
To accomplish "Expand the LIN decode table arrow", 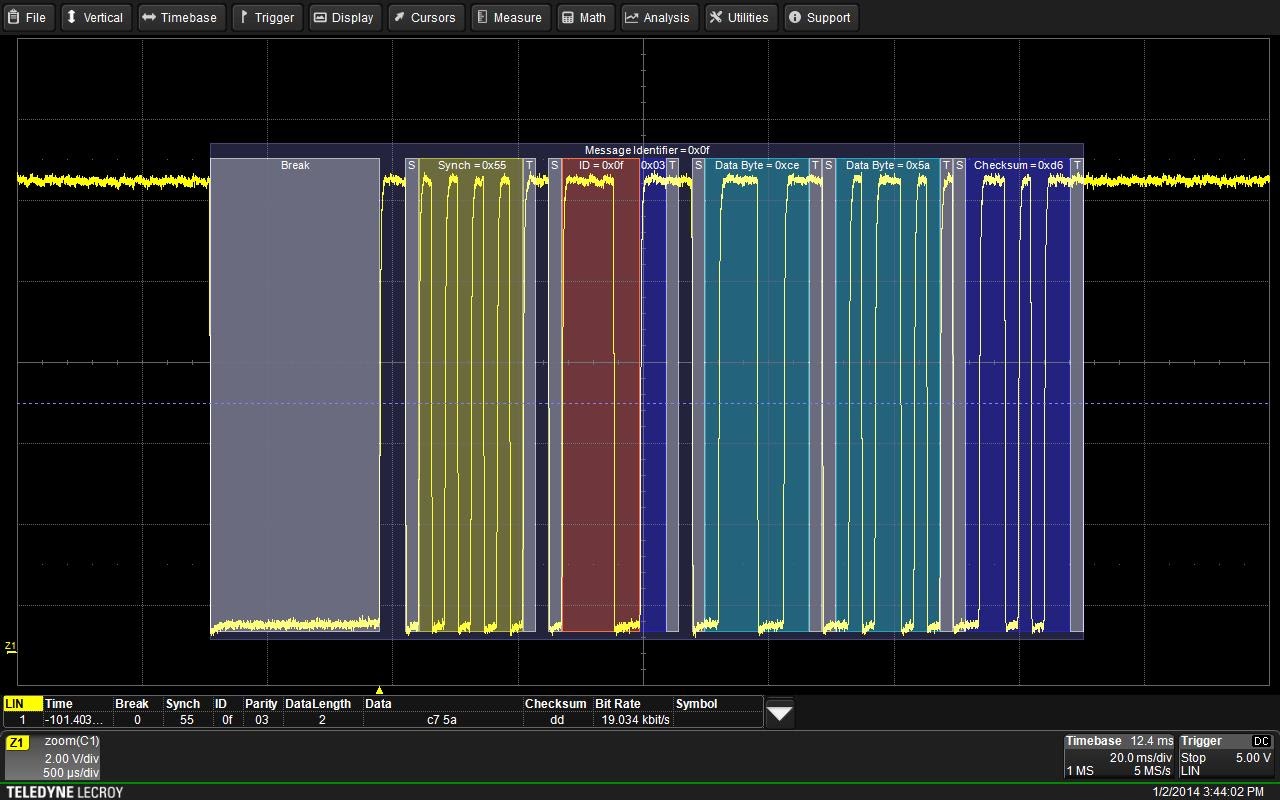I will pyautogui.click(x=779, y=711).
